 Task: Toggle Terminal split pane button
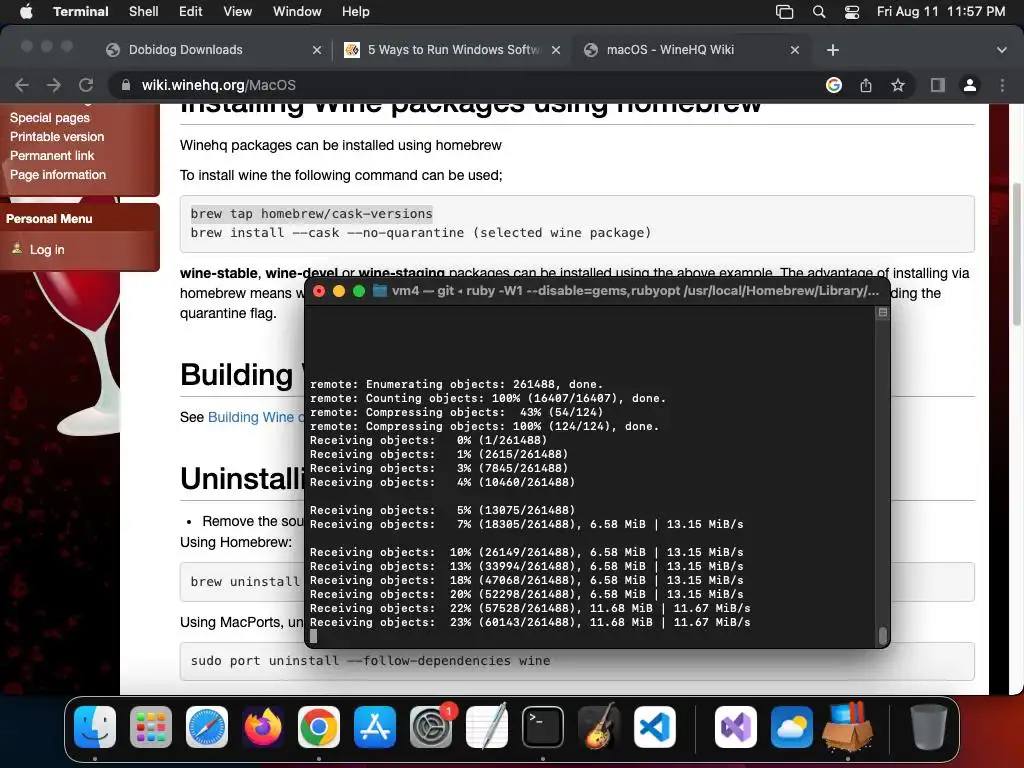[882, 312]
